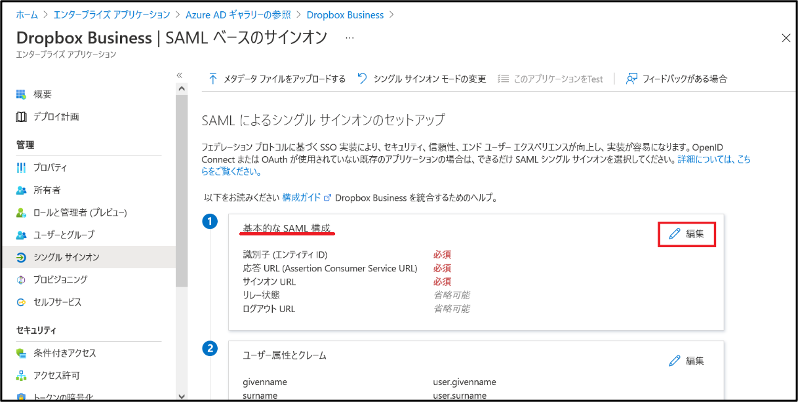Open the 構成ガイド configuration guide link
Viewport: 798px width, 402px height.
click(304, 198)
